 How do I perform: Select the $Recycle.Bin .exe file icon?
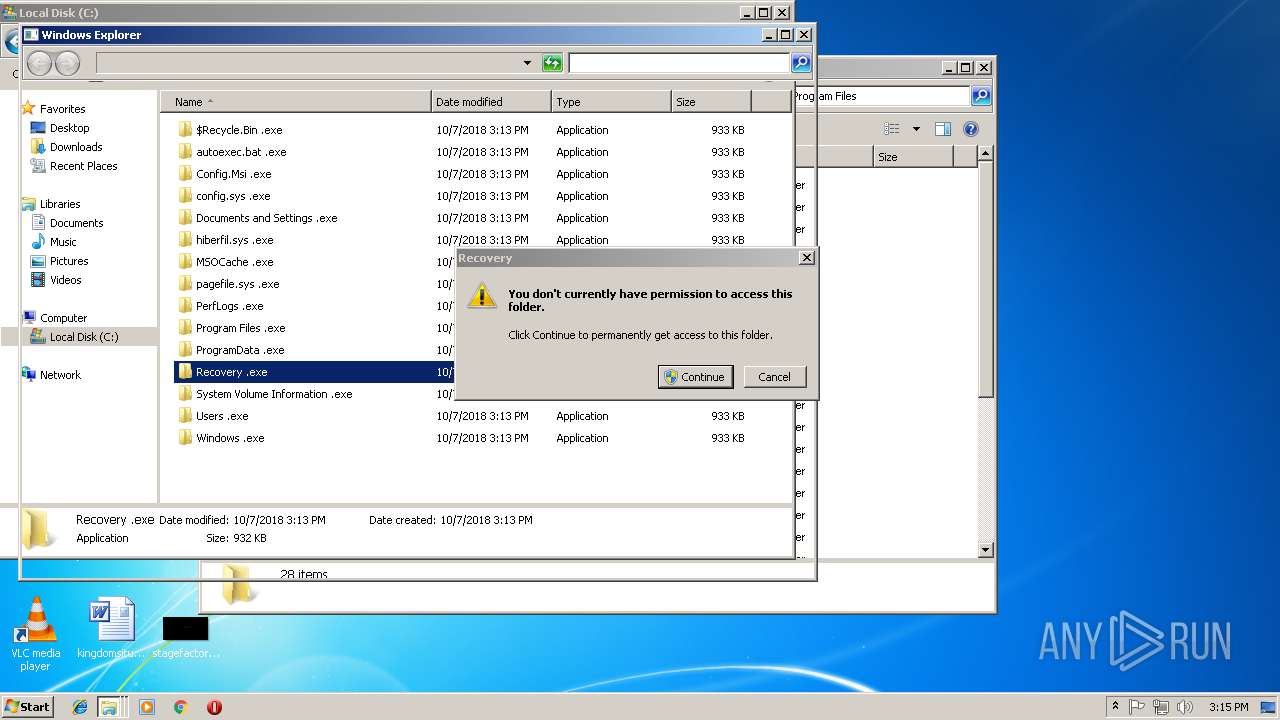point(185,130)
